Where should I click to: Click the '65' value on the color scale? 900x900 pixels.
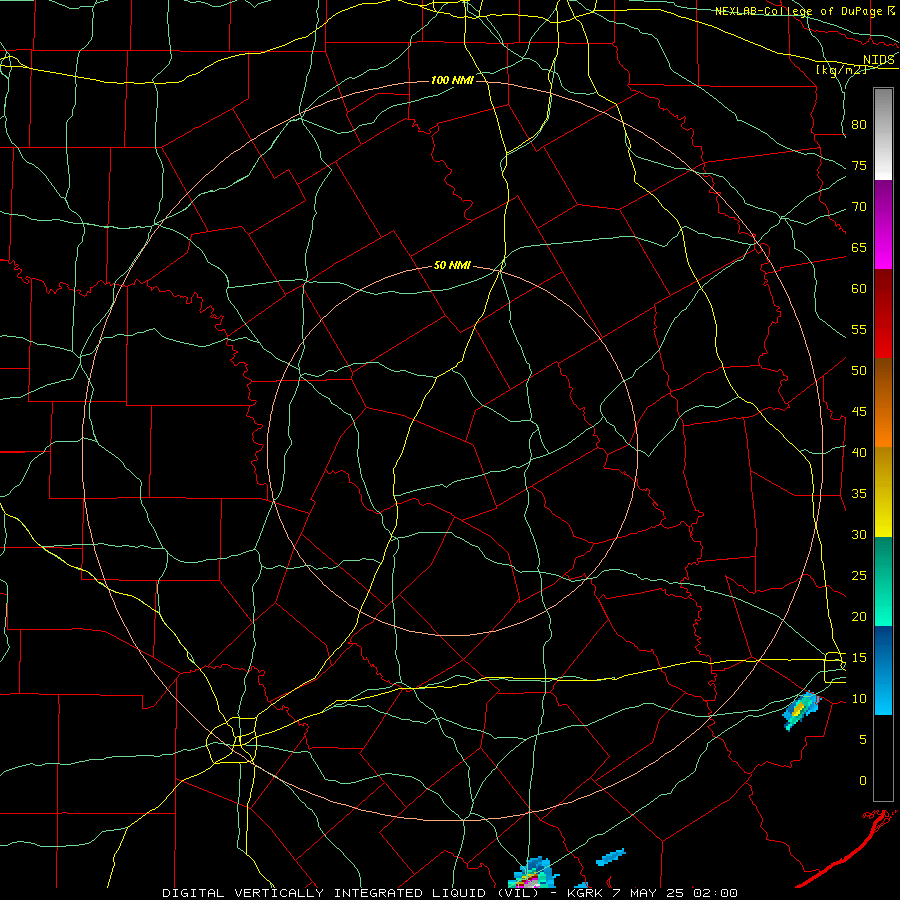(859, 247)
